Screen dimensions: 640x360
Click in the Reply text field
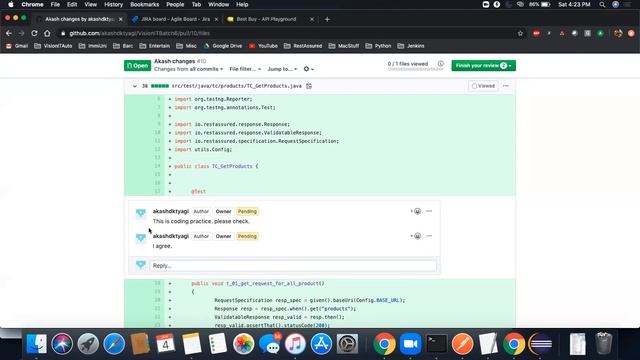(x=293, y=265)
